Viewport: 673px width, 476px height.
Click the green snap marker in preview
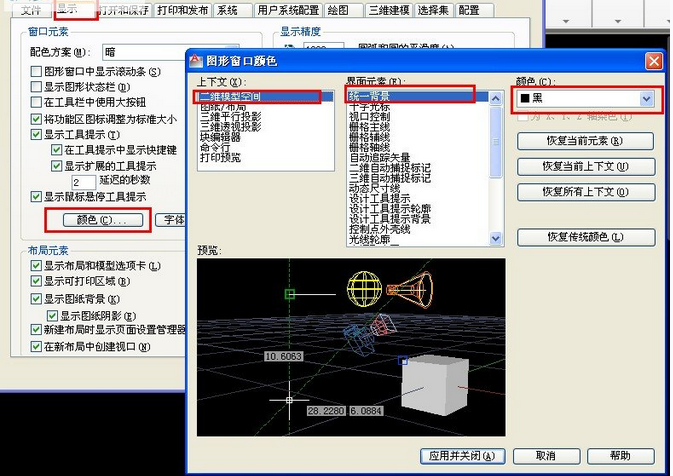[x=290, y=294]
